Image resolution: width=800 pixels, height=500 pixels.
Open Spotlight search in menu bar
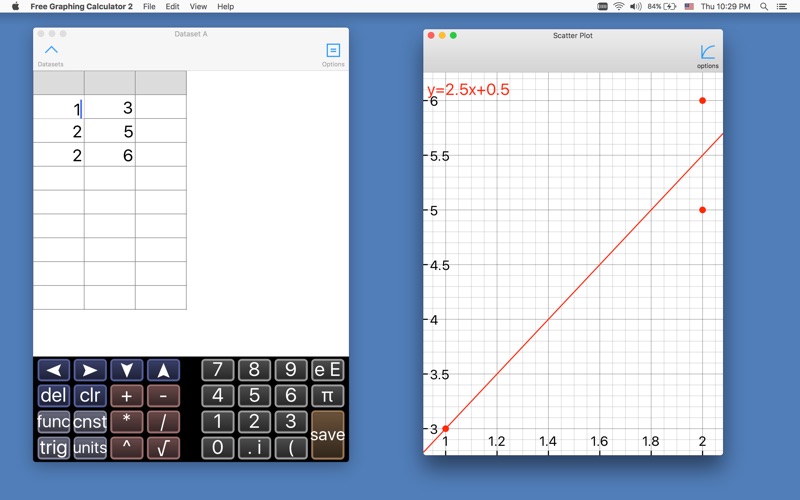tap(764, 7)
